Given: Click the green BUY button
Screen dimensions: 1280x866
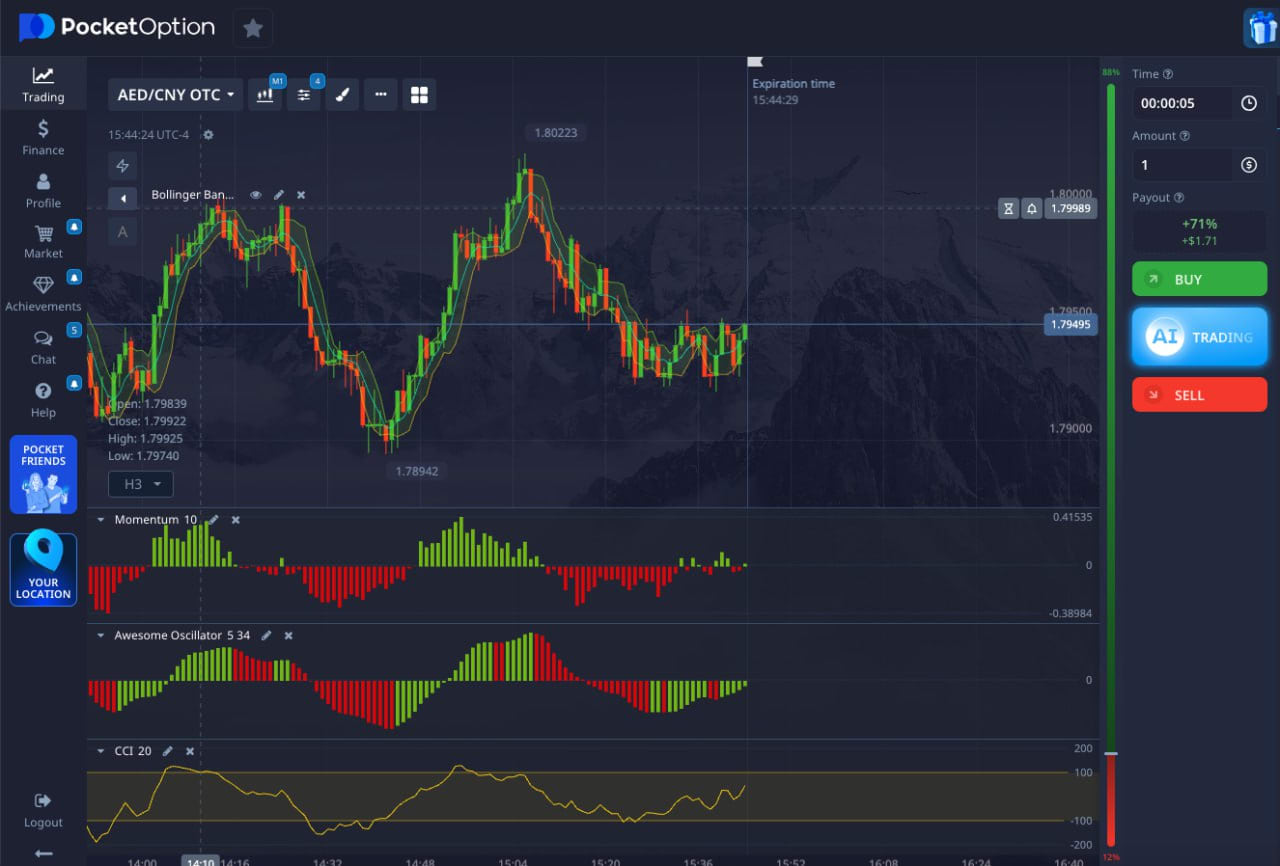Looking at the screenshot, I should click(x=1199, y=279).
